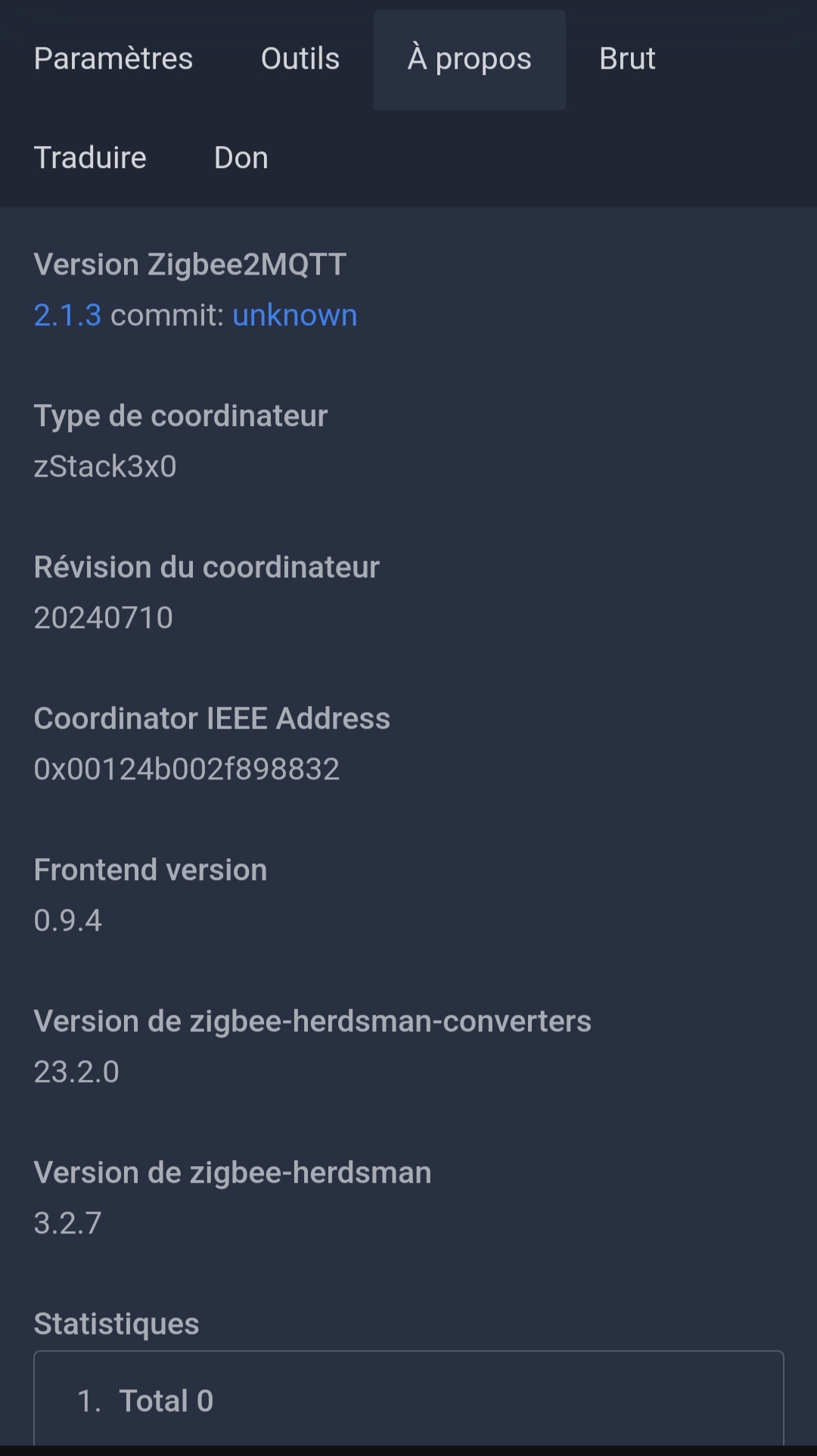Go to the Brut tab

tap(627, 59)
